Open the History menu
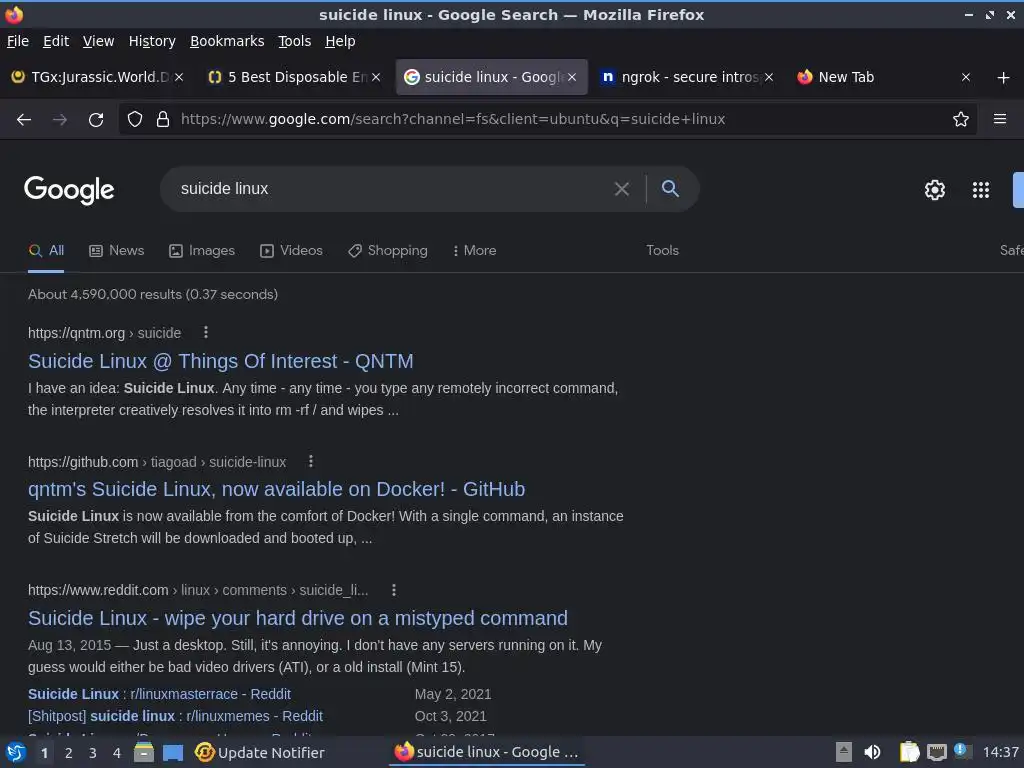The image size is (1024, 768). click(152, 41)
